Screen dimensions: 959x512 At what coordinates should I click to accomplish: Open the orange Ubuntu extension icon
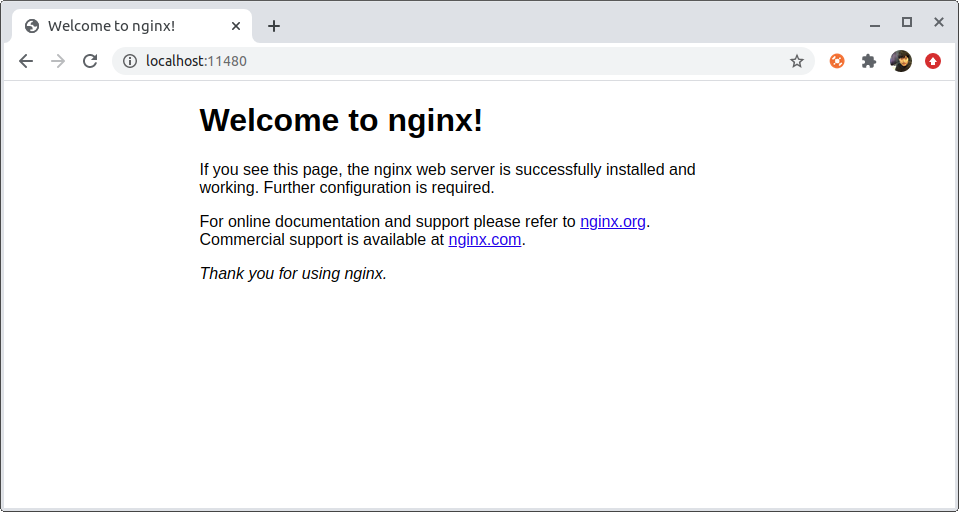pyautogui.click(x=837, y=61)
